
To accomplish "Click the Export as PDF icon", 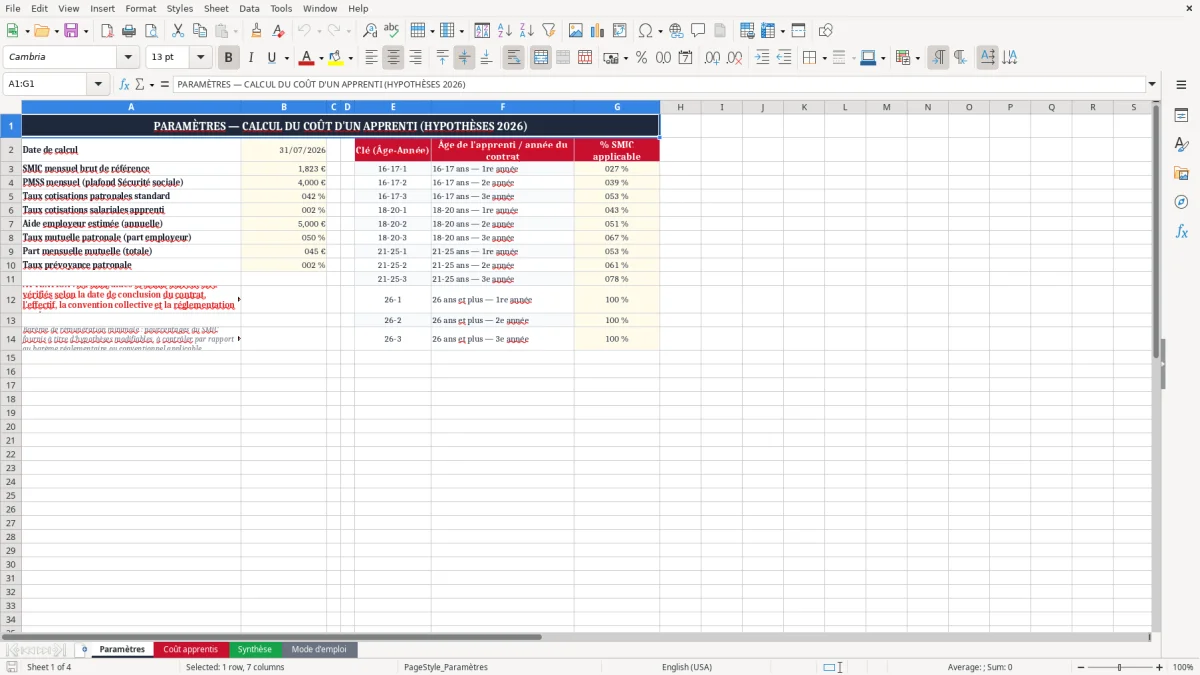I will (x=107, y=31).
